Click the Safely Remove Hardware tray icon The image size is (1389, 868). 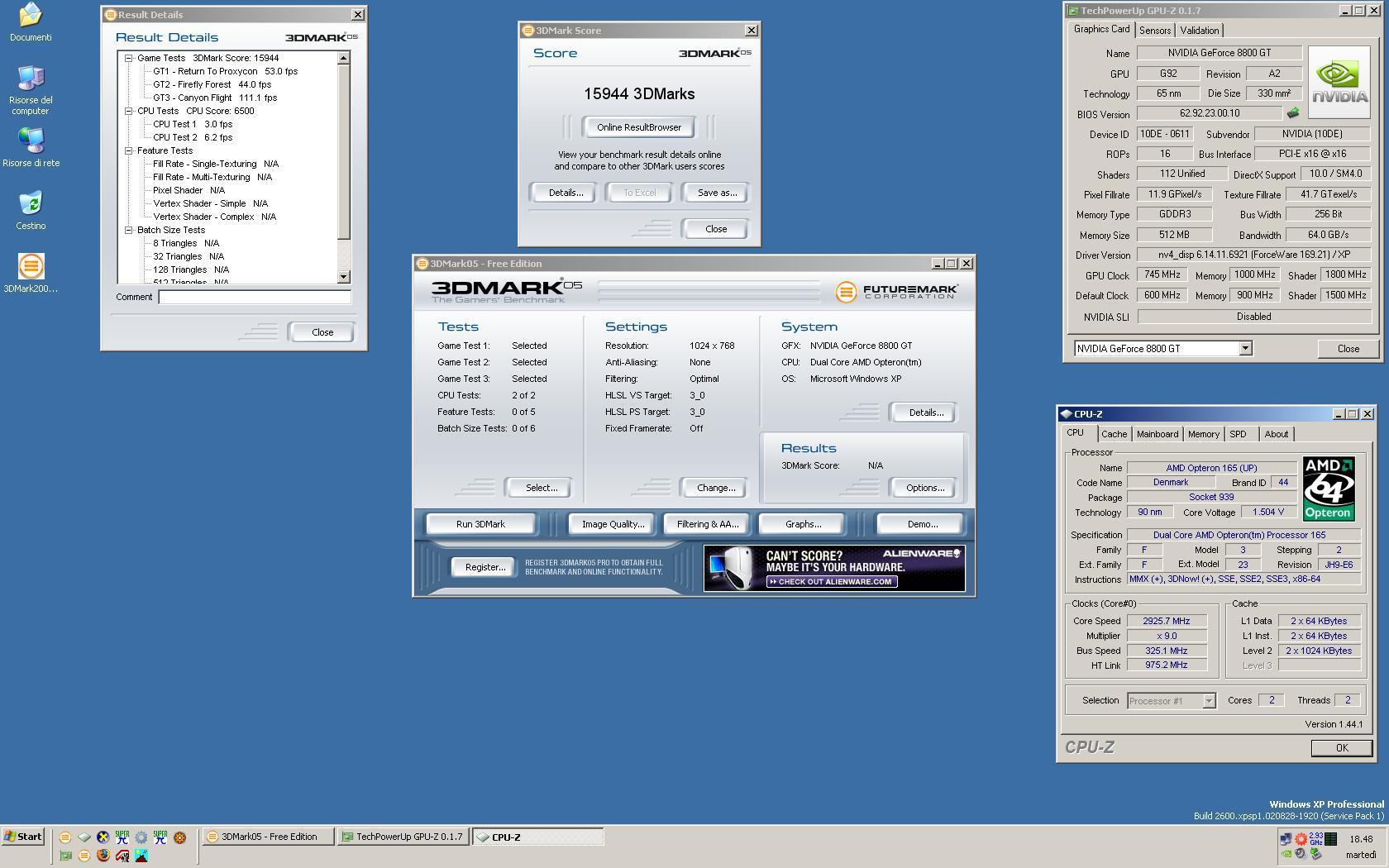coord(1315,854)
